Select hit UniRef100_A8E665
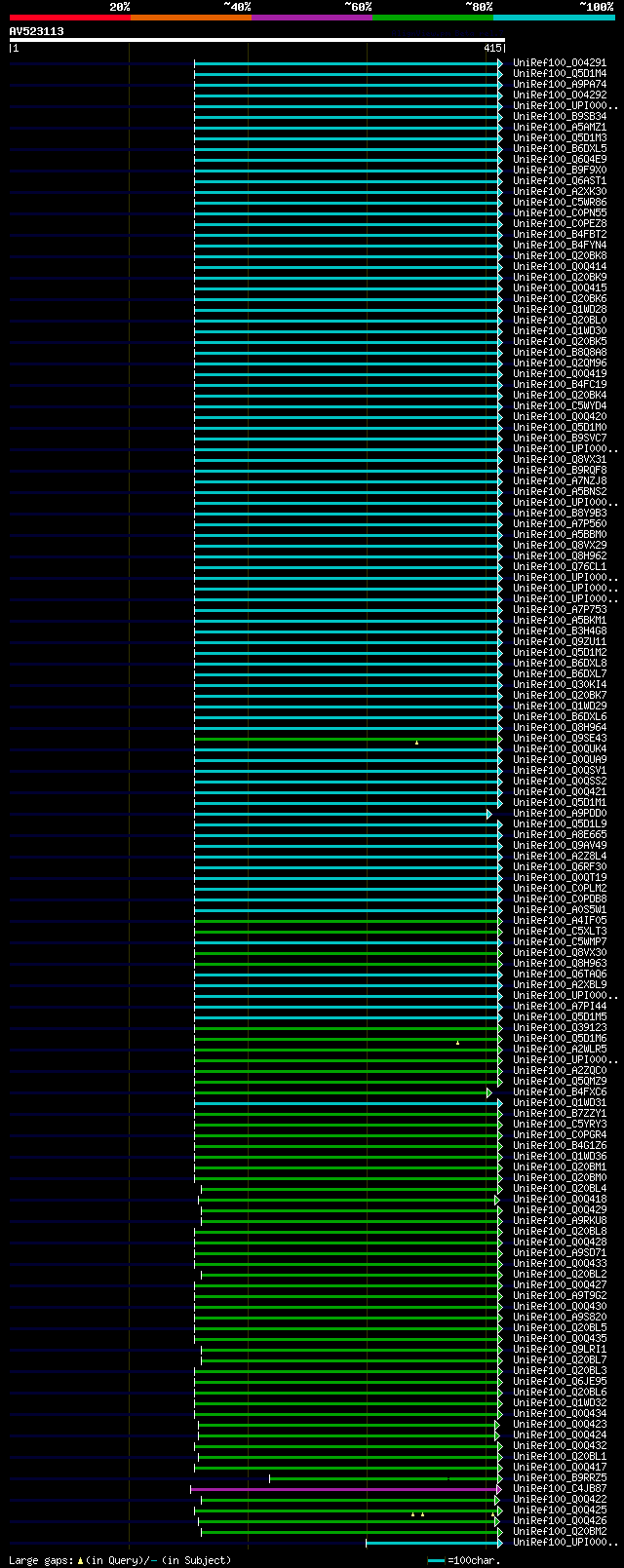 [x=560, y=834]
